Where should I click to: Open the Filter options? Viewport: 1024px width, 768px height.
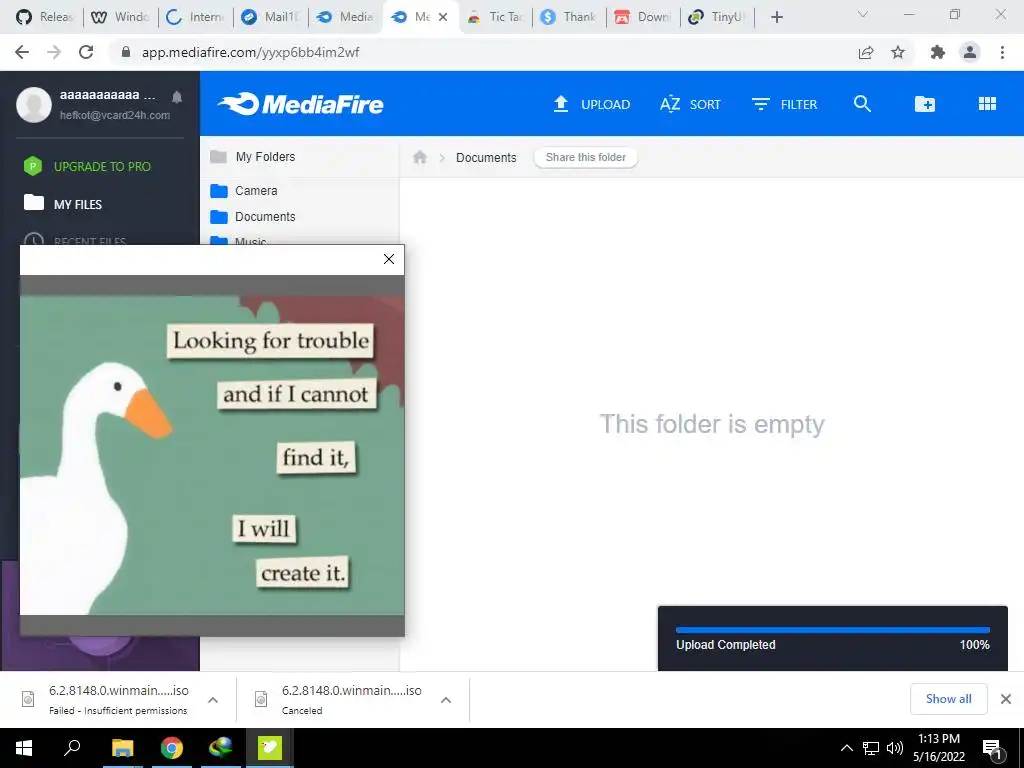coord(784,104)
